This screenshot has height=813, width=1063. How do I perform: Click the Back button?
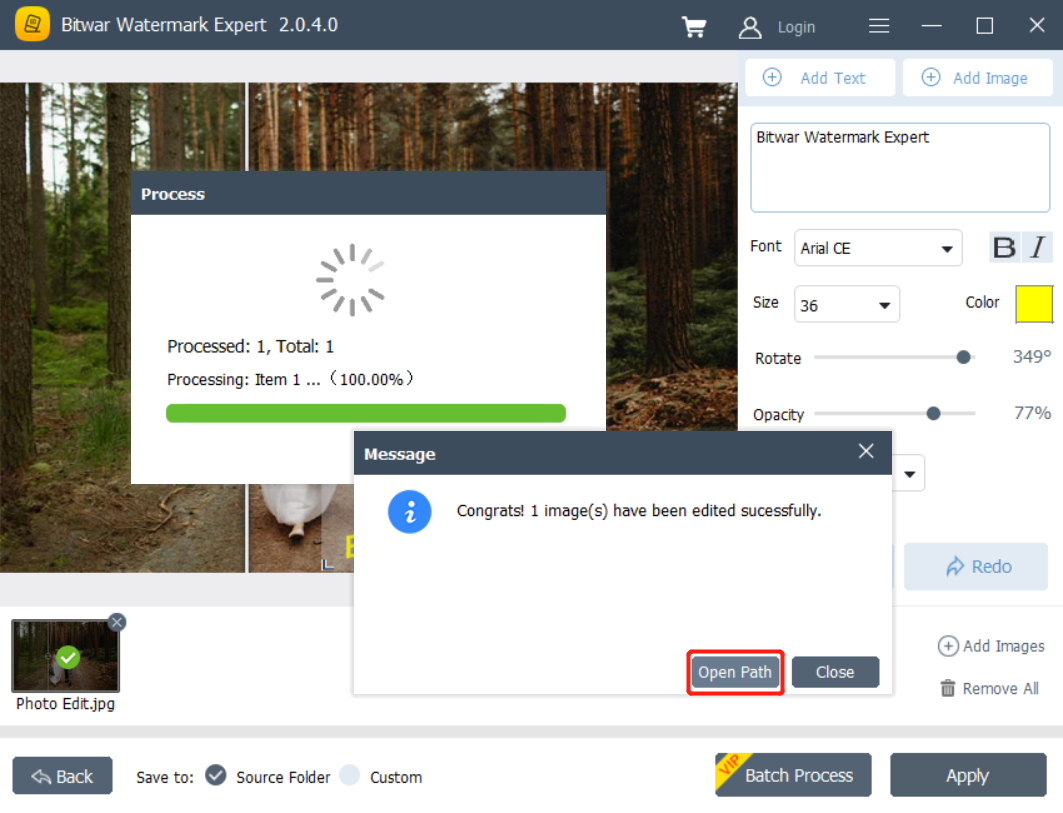[62, 776]
